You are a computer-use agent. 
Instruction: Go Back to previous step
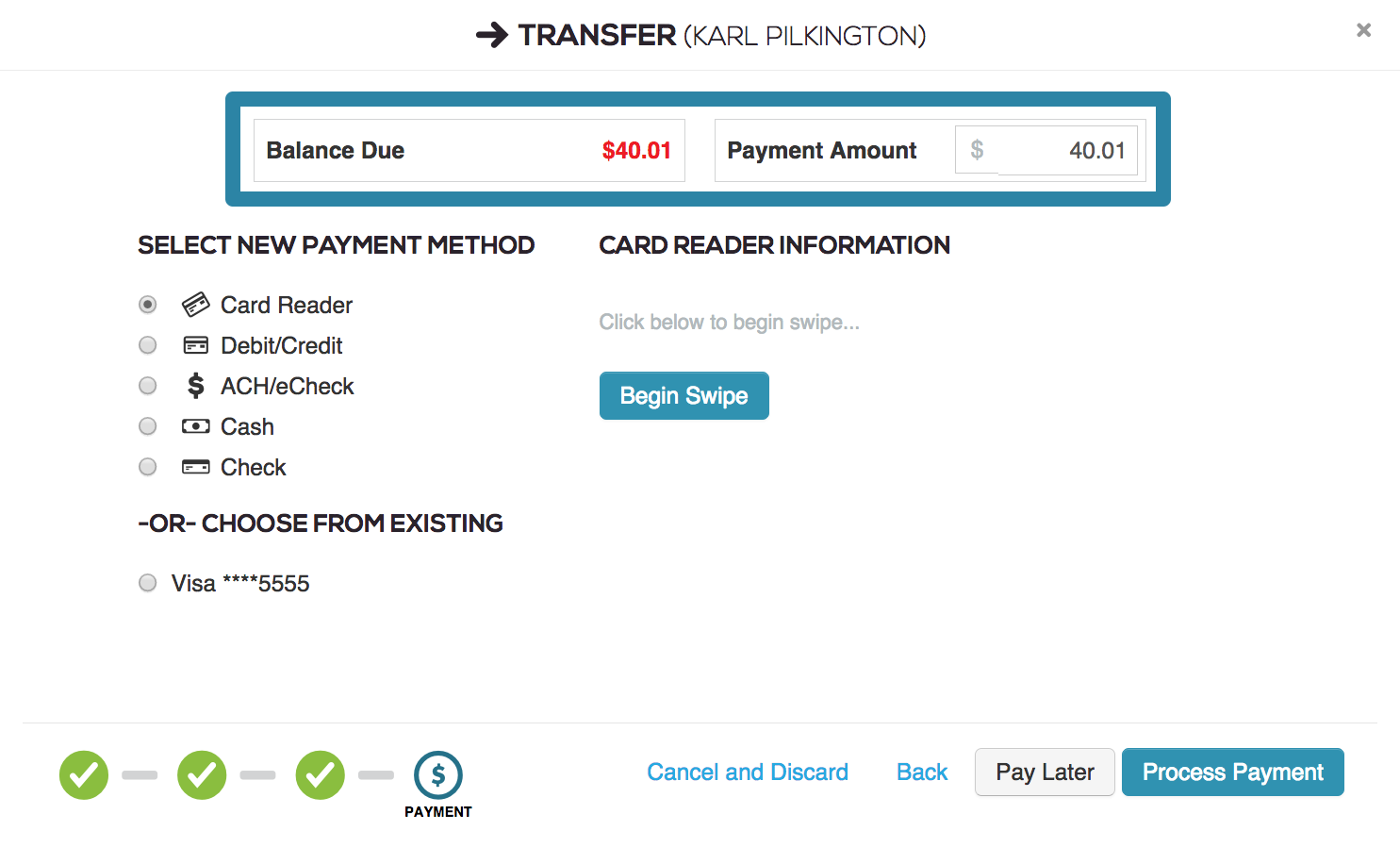922,773
